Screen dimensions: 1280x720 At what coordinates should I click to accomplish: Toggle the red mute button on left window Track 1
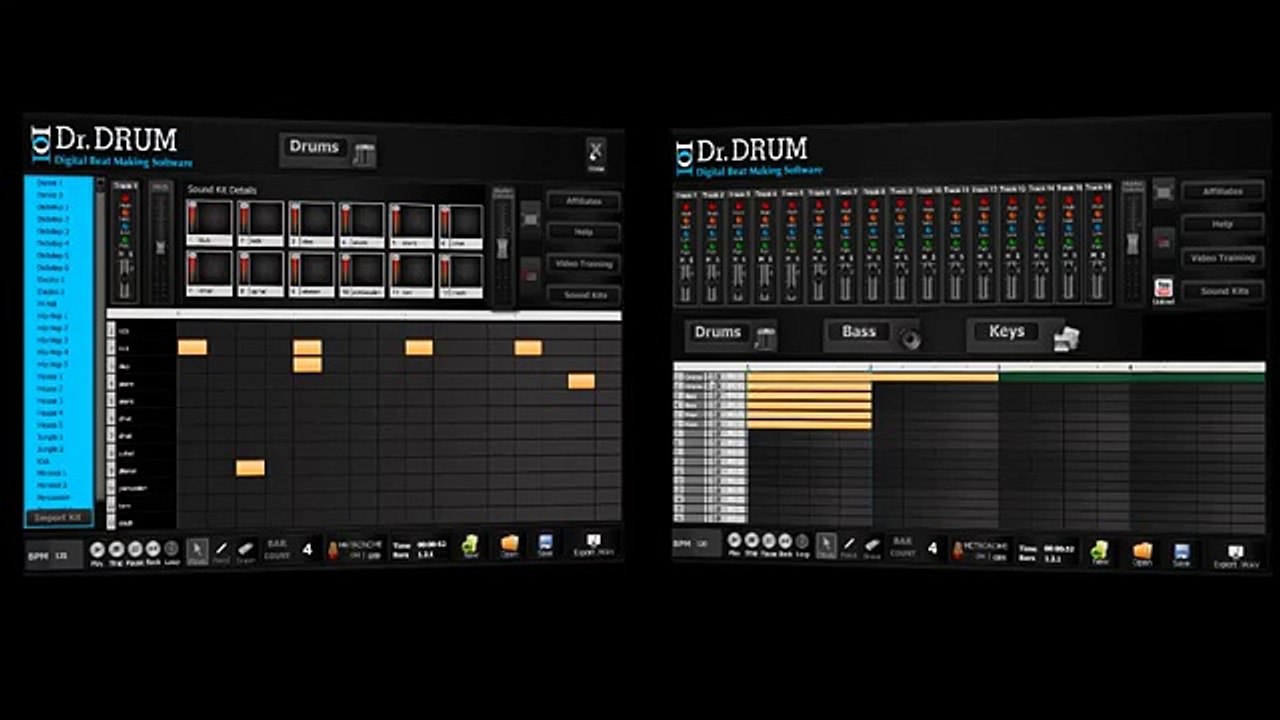125,197
